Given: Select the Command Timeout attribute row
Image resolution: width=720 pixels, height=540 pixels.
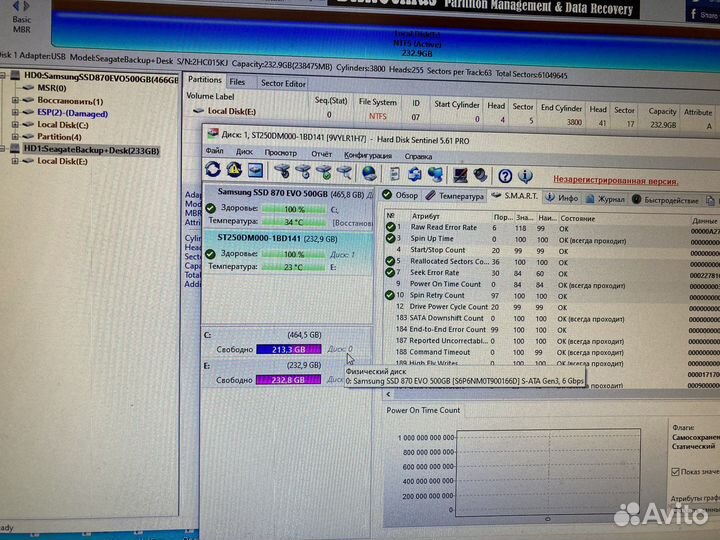Looking at the screenshot, I should pos(551,353).
